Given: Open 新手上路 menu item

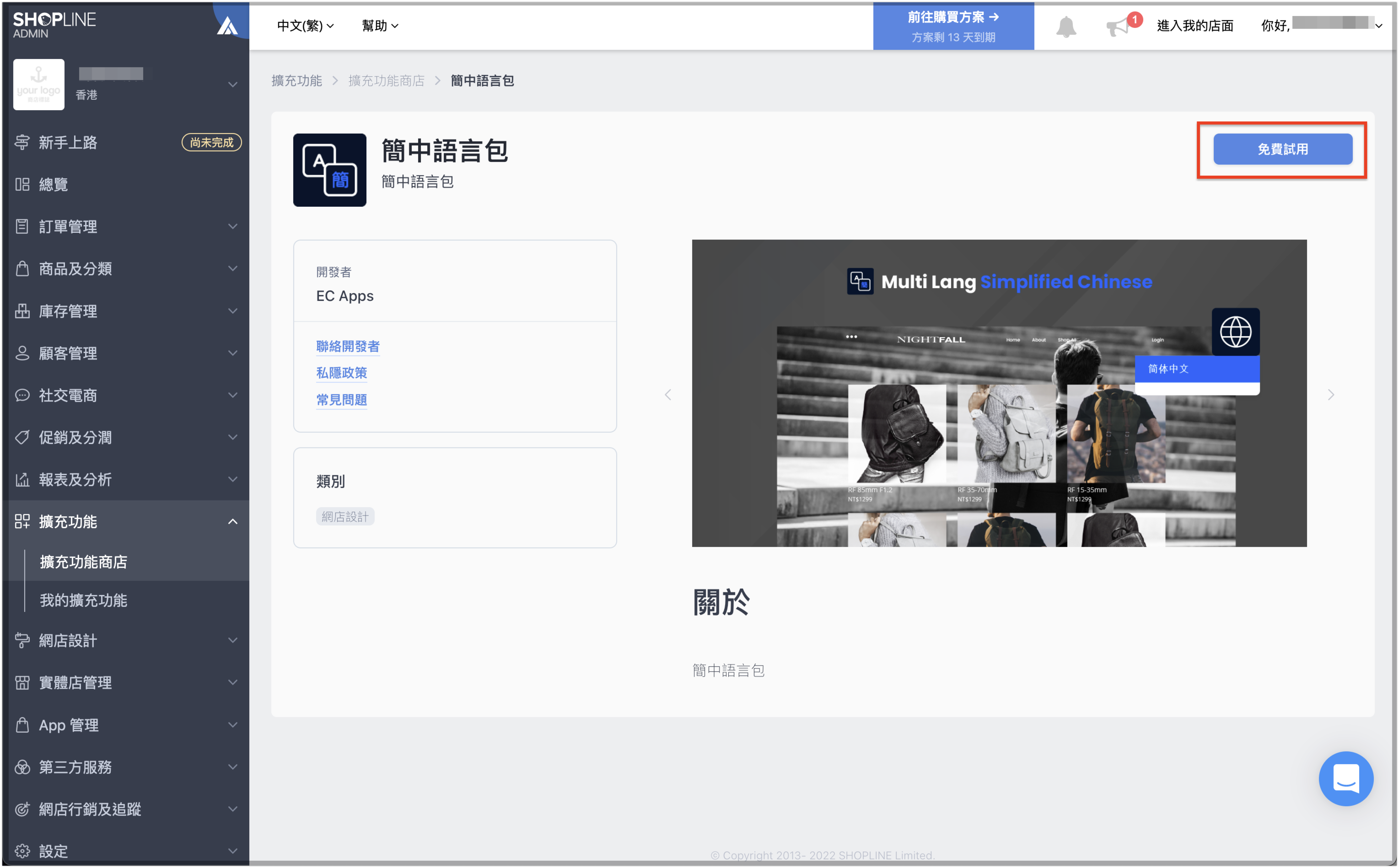Looking at the screenshot, I should click(125, 142).
